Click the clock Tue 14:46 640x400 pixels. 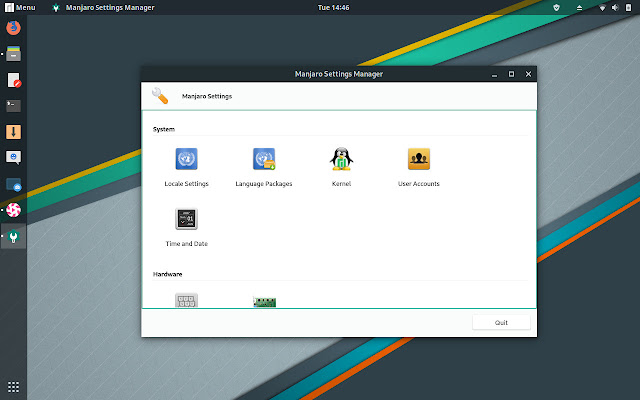(333, 7)
